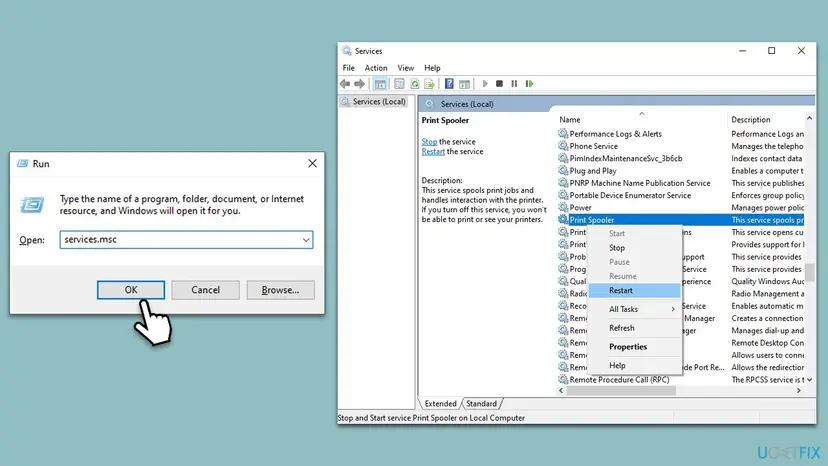Switch to the Standard tab

click(481, 403)
